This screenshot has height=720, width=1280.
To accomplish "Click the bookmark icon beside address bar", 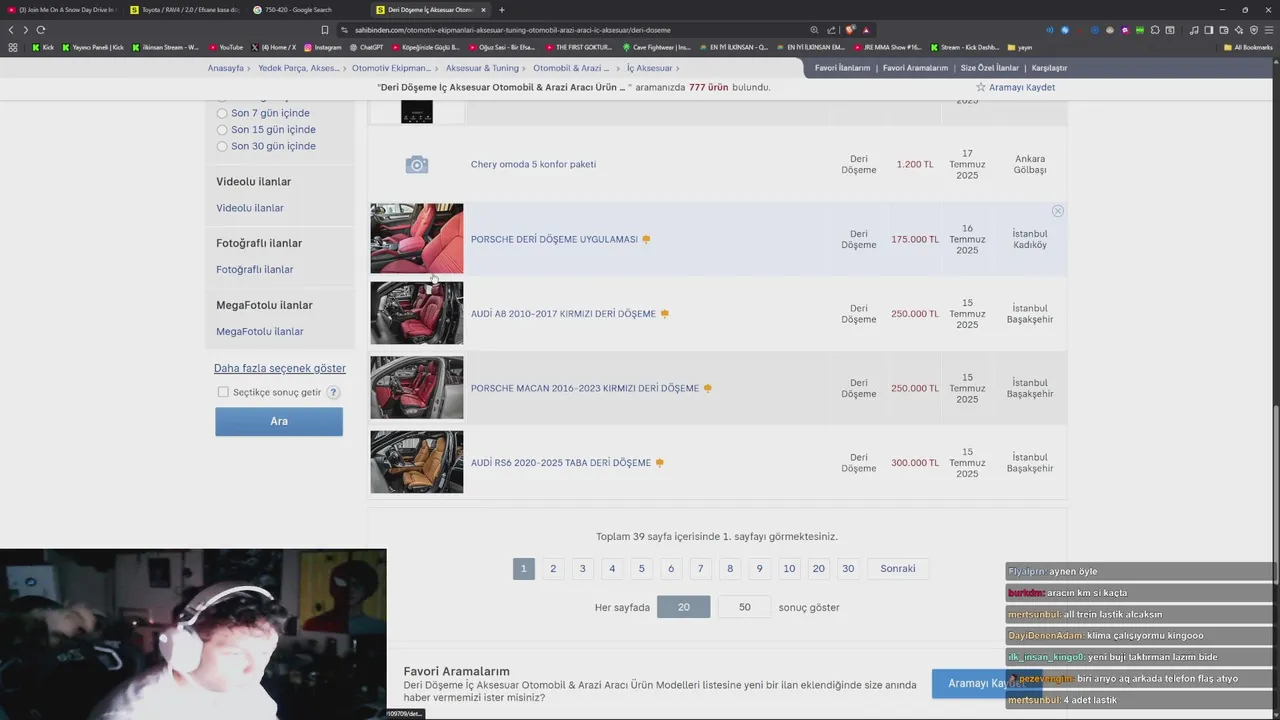I will pyautogui.click(x=324, y=30).
